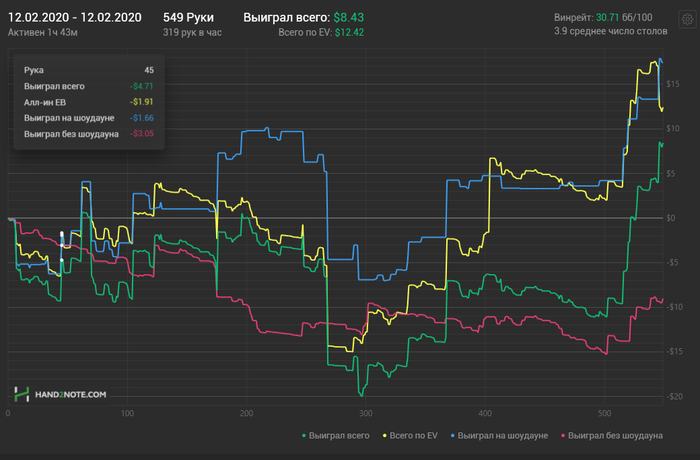Toggle the 'Всего по EV' legend series
Viewport: 700px width, 460px height.
415,436
